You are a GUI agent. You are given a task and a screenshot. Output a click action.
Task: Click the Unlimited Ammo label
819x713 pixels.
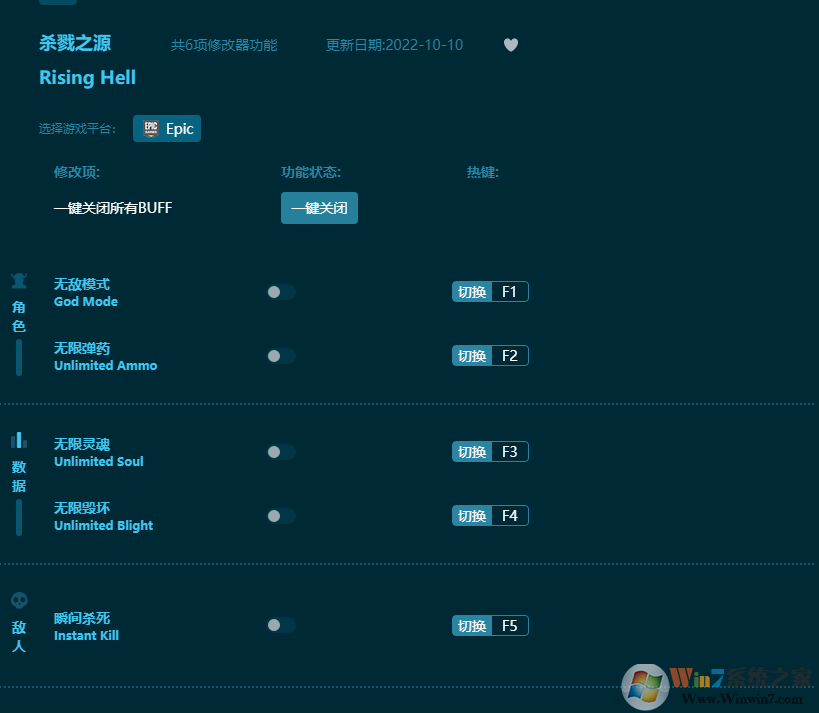106,366
